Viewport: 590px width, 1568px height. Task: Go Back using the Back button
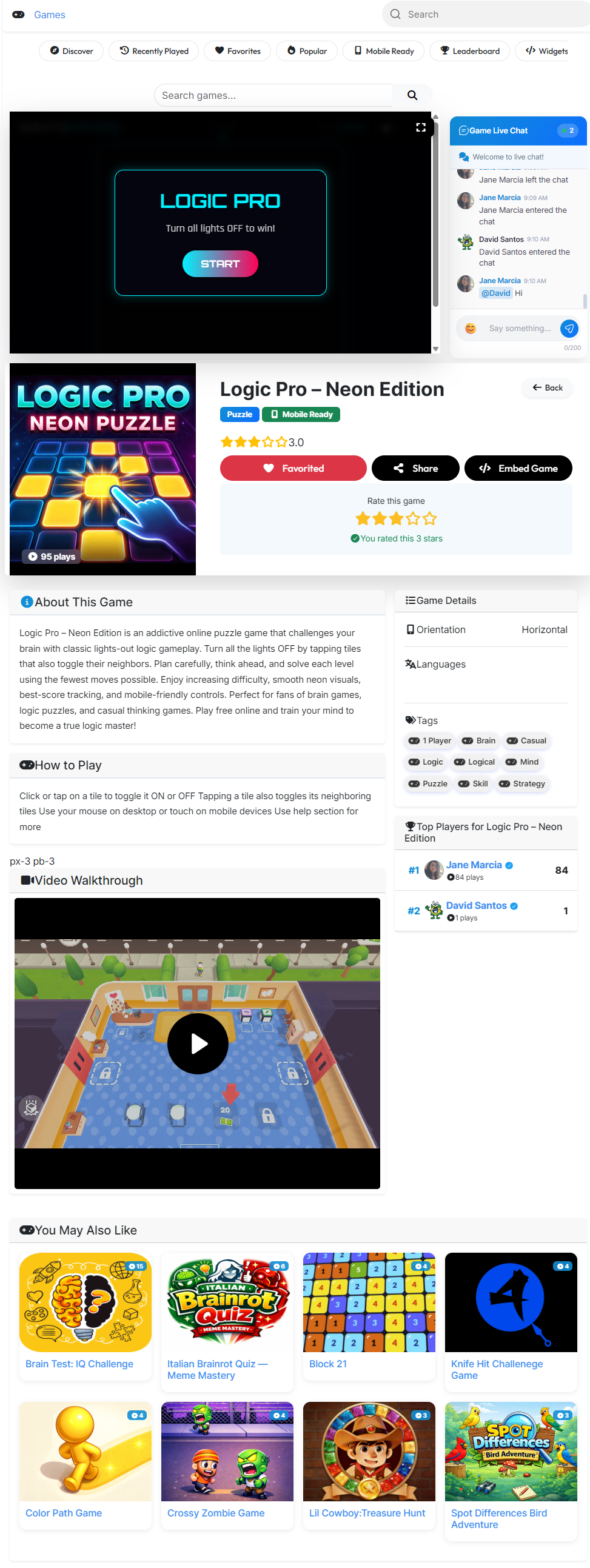point(547,387)
